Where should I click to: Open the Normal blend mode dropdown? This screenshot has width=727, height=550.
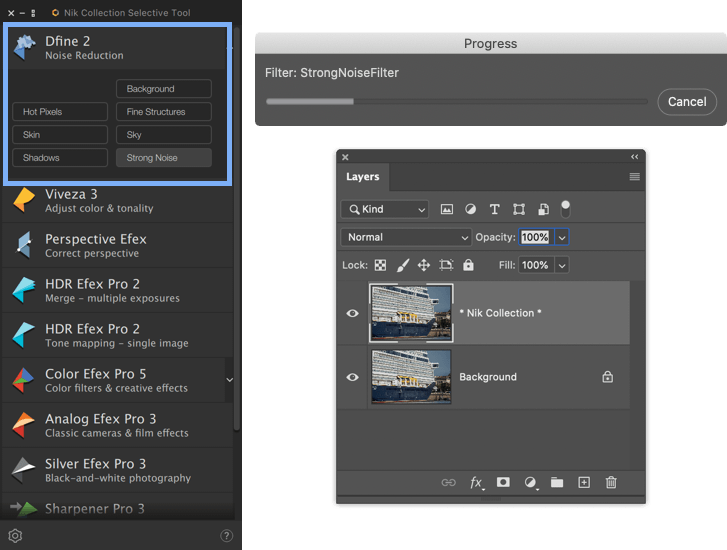point(406,237)
